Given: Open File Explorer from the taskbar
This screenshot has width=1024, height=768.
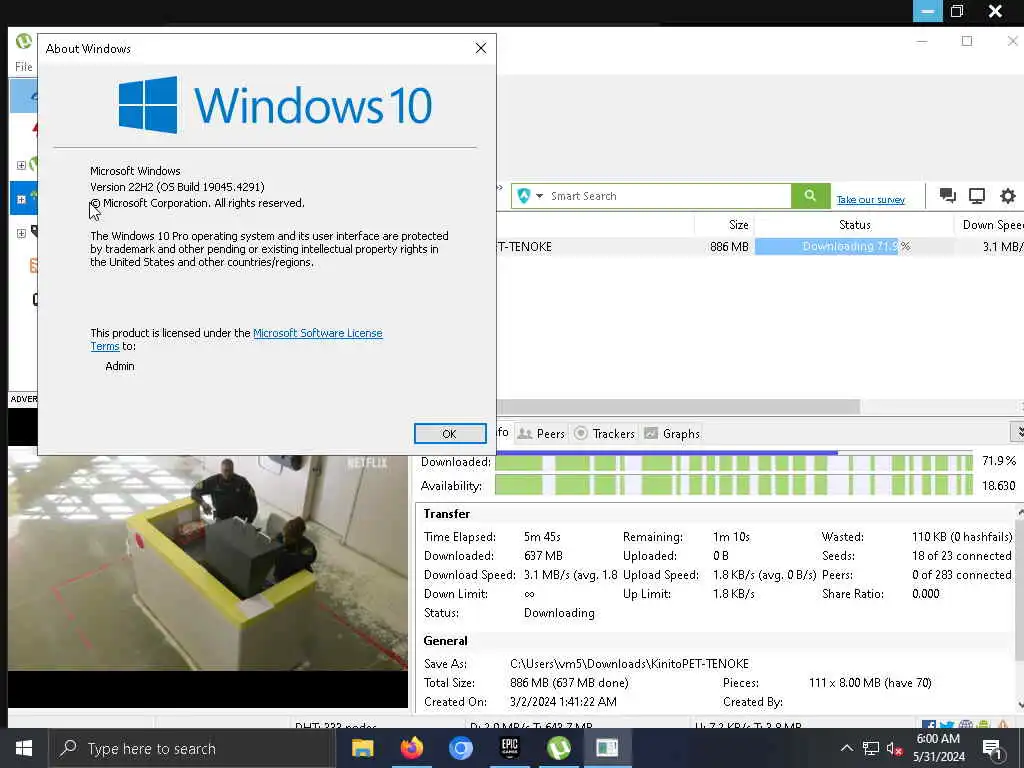Looking at the screenshot, I should [x=362, y=748].
